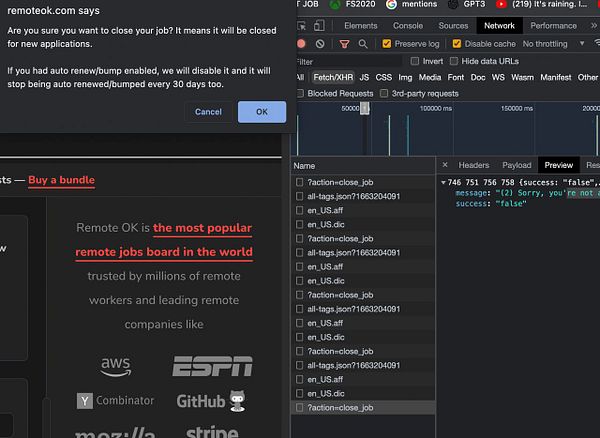Toggle the network filter funnel icon
This screenshot has height=438, width=600.
coord(344,44)
